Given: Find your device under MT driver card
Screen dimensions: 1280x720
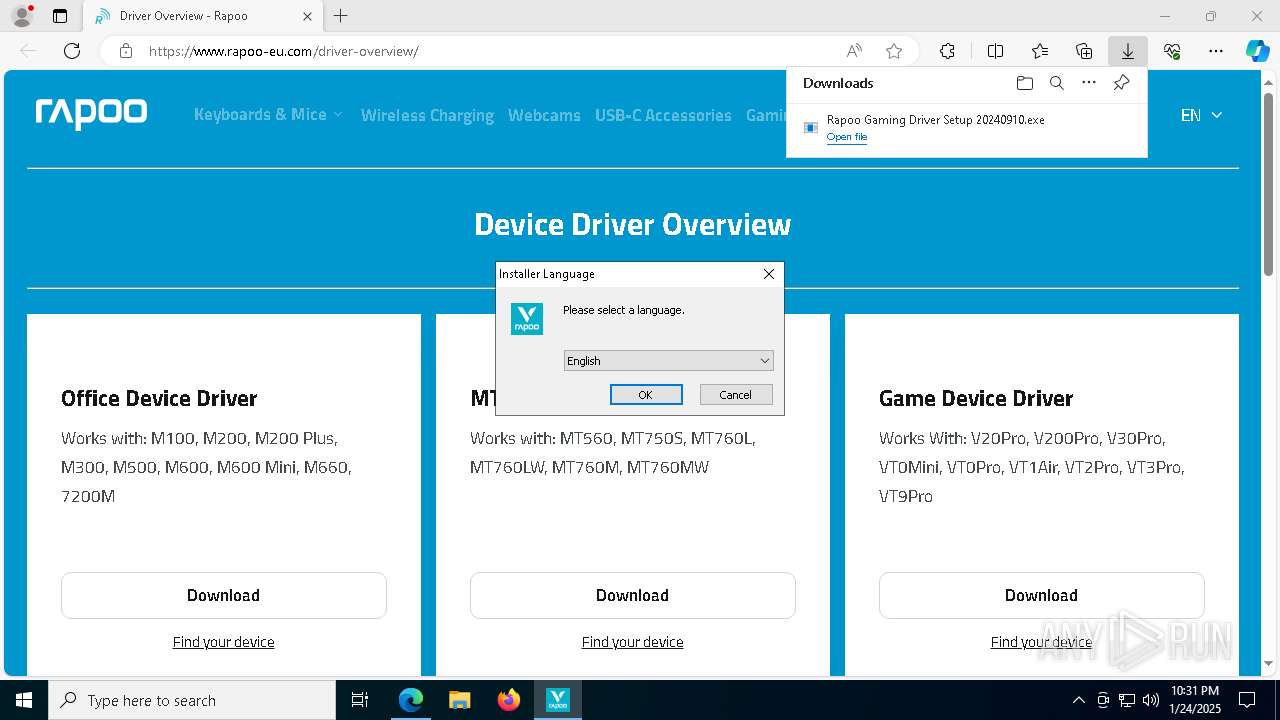Looking at the screenshot, I should pos(633,642).
